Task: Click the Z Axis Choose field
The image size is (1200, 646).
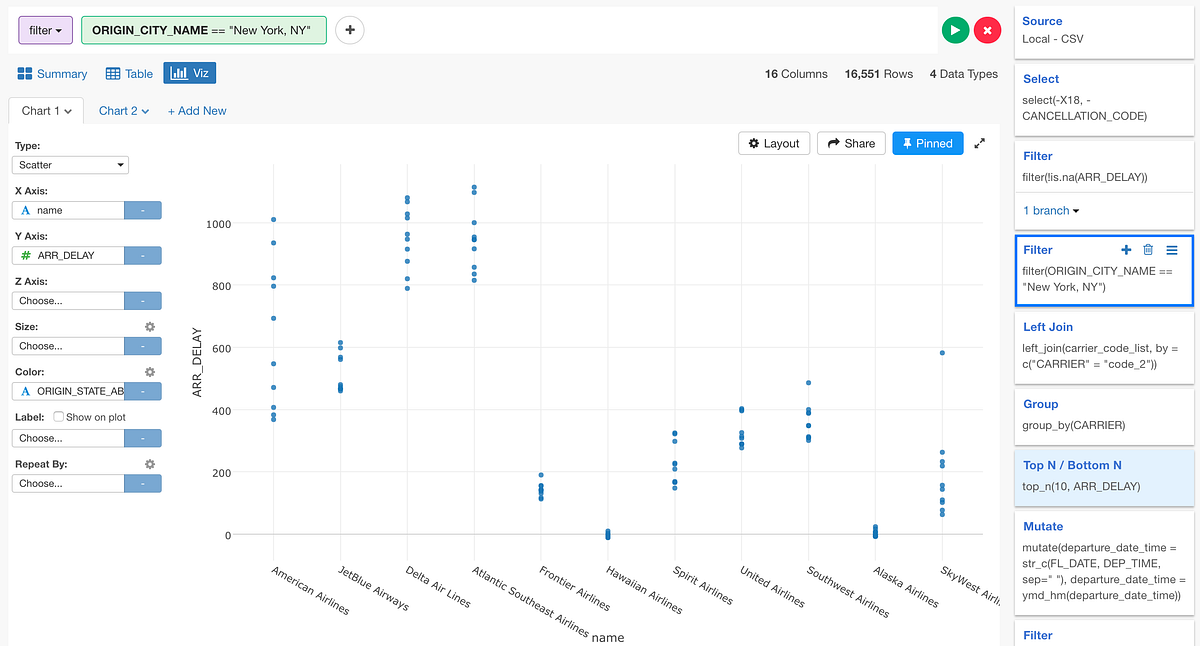Action: (70, 300)
